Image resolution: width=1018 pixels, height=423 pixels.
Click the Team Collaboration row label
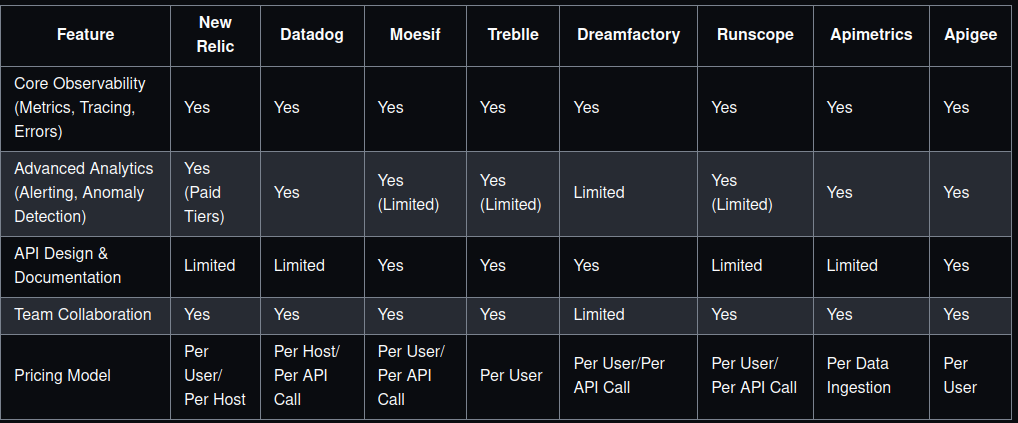point(83,314)
